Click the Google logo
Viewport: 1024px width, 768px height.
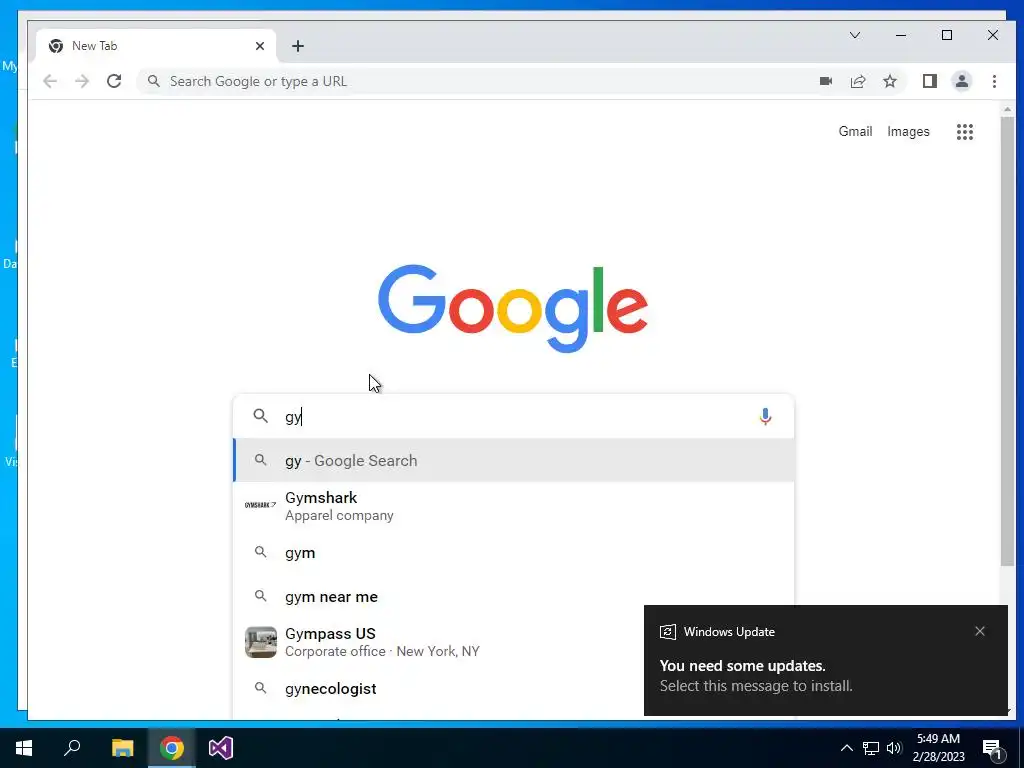(513, 308)
